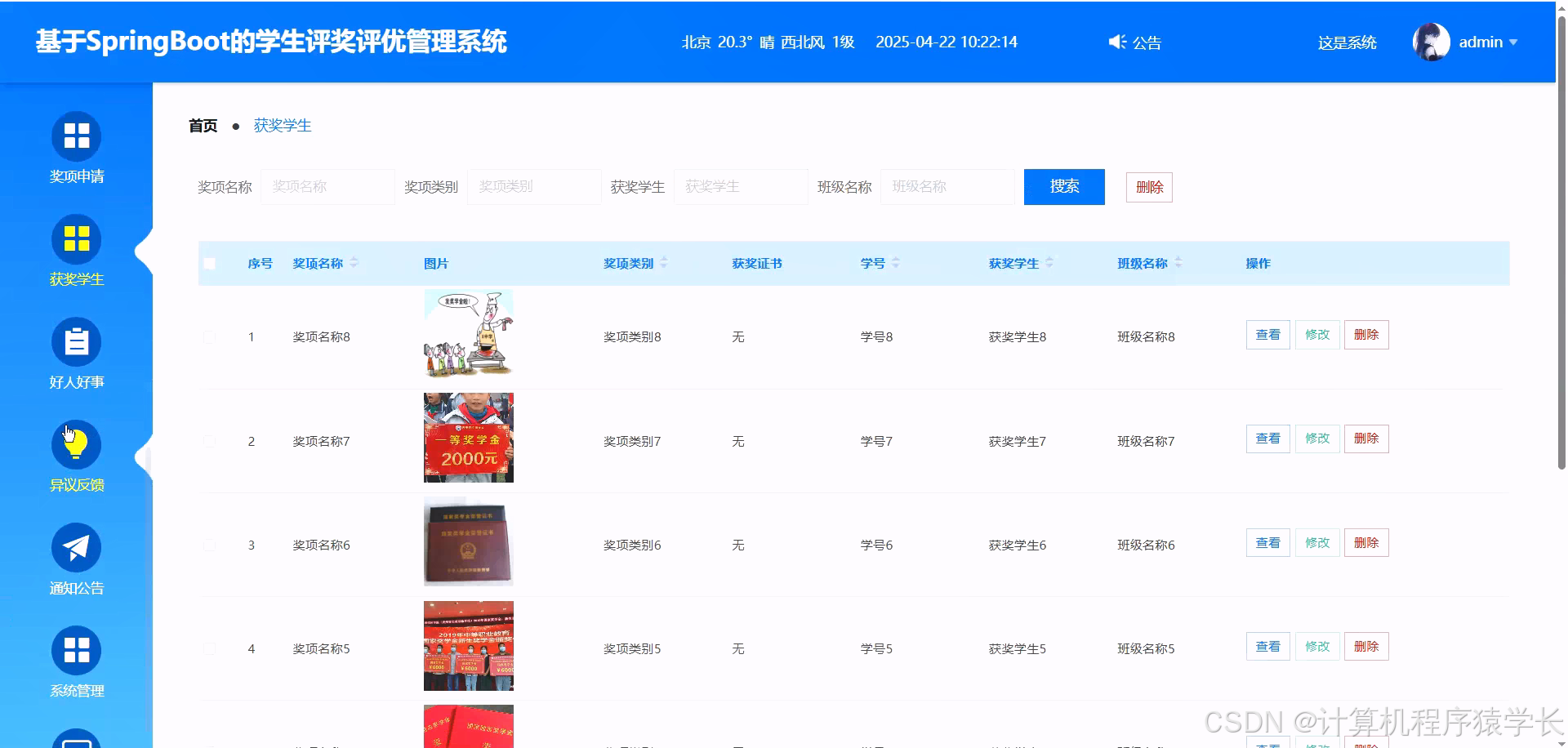
Task: Open the 通知公告 paper plane icon
Action: (77, 547)
